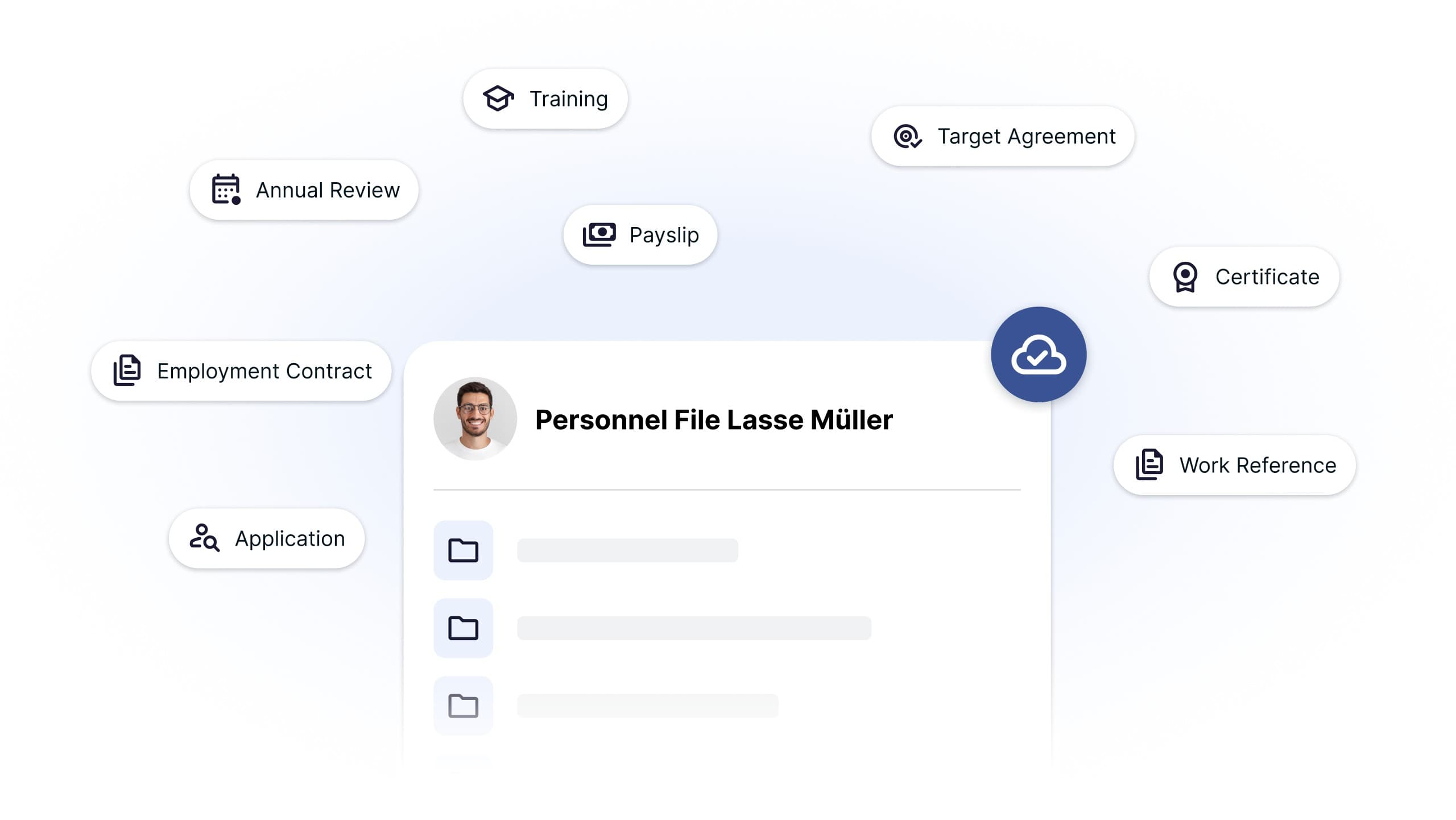1456x820 pixels.
Task: Click the cloud checkmark sync badge
Action: pos(1039,355)
